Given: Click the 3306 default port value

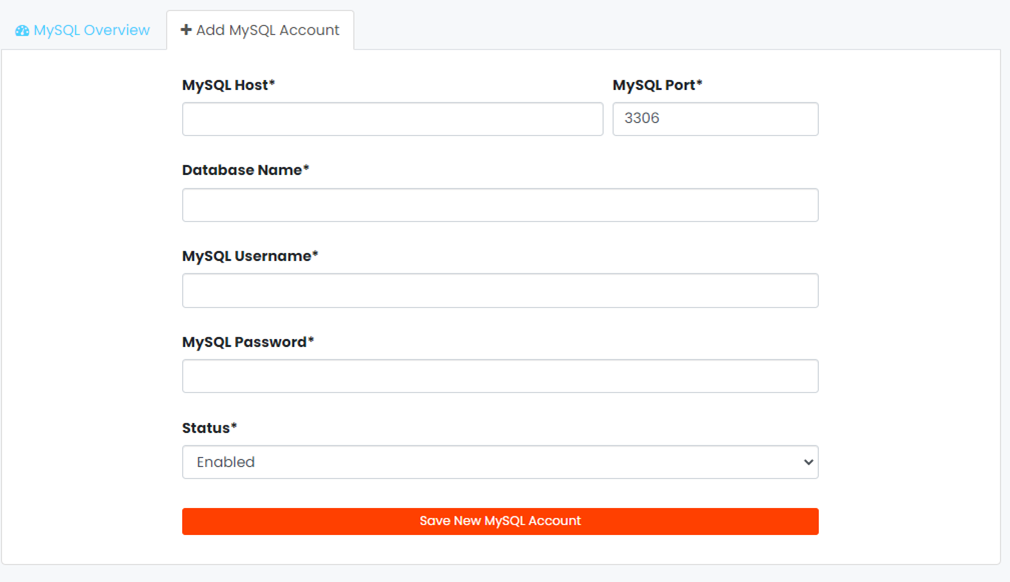Looking at the screenshot, I should (642, 118).
